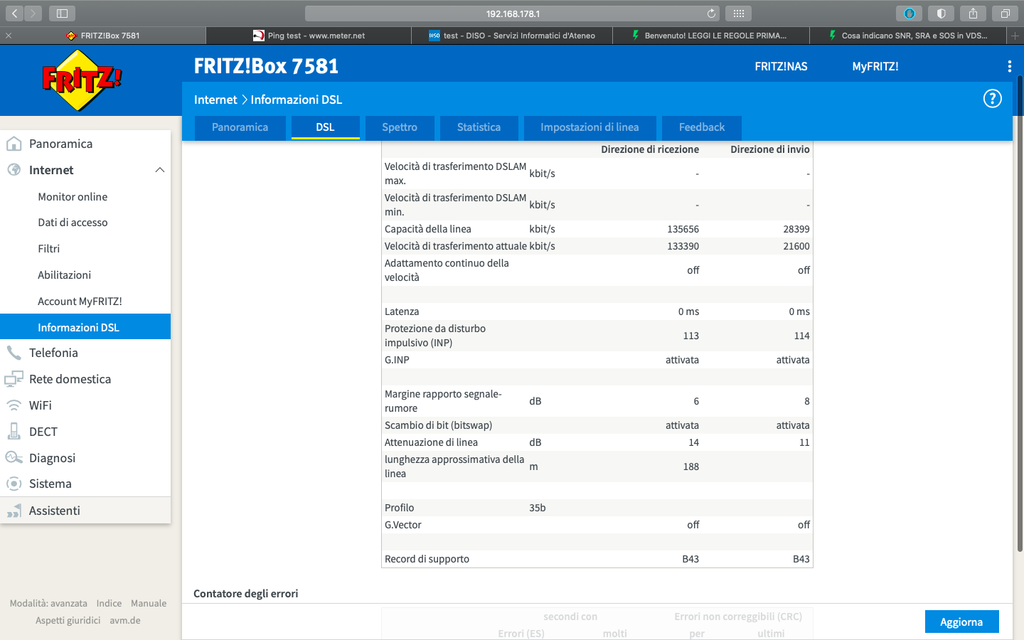Open Abilitazioni in sidebar

[x=64, y=275]
